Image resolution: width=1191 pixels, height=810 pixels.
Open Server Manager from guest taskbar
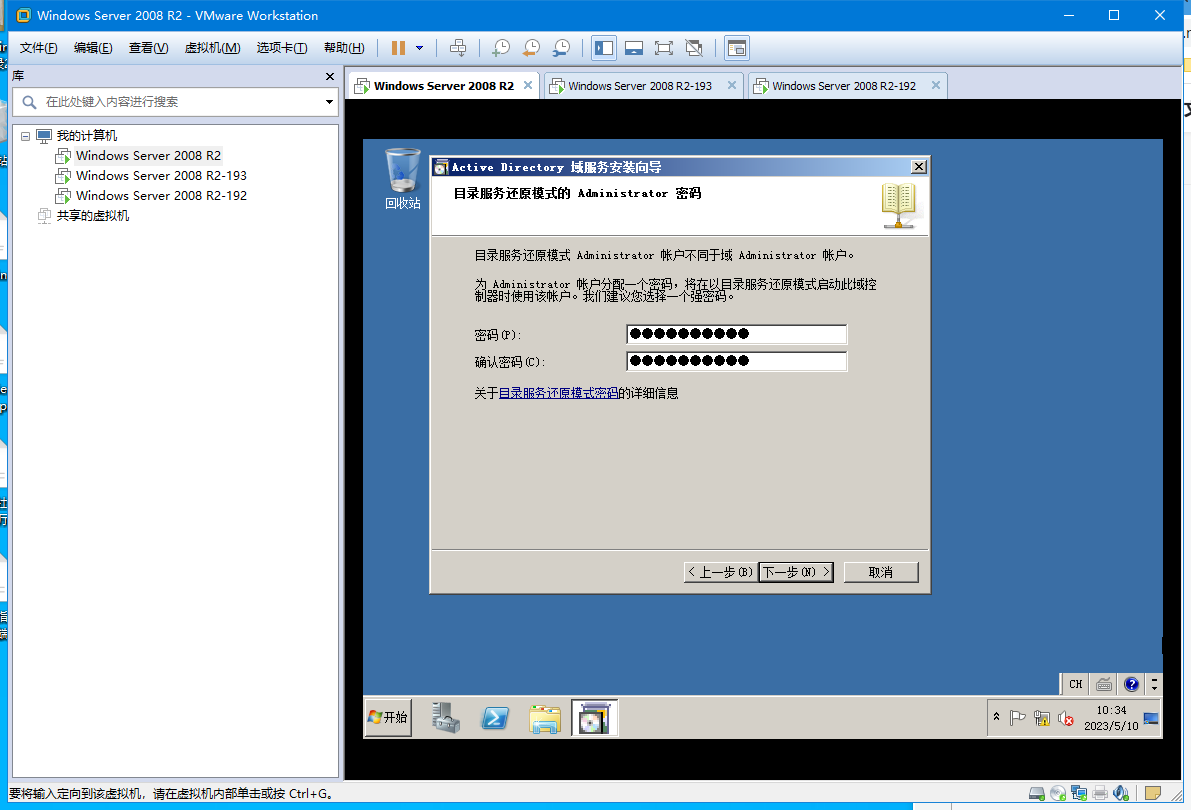tap(446, 717)
